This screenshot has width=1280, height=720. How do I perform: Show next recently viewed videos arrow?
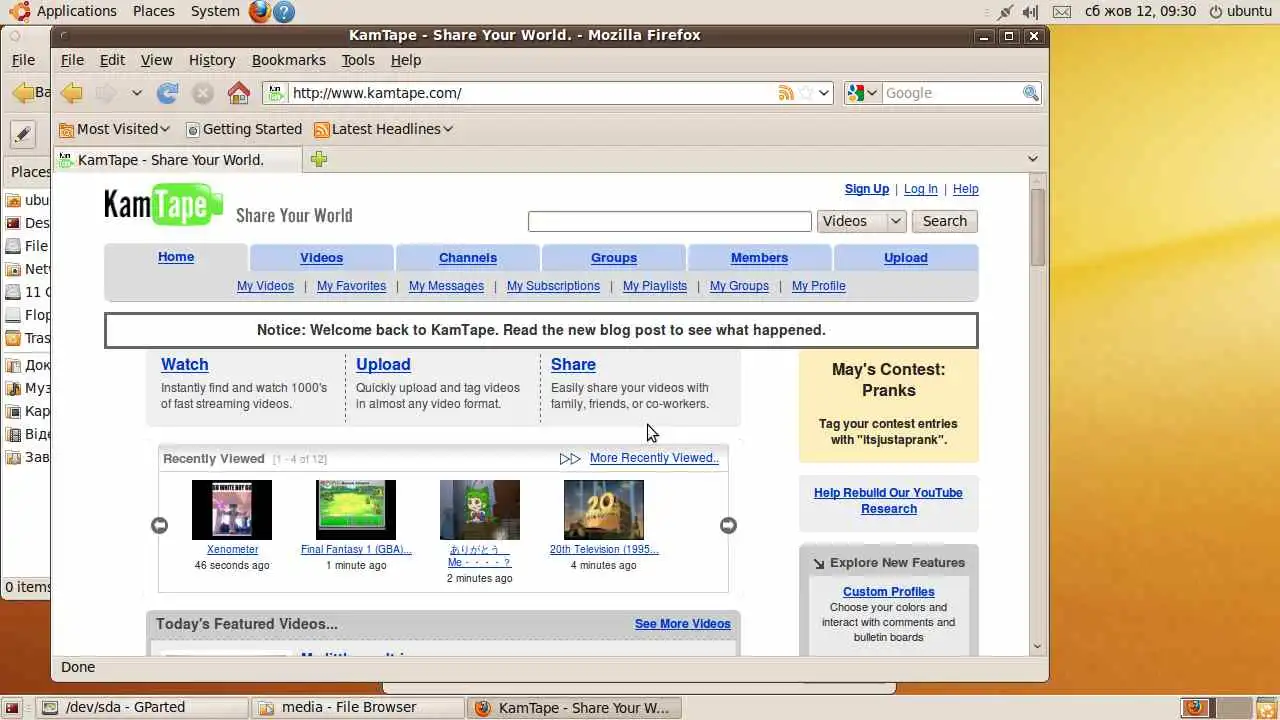728,525
